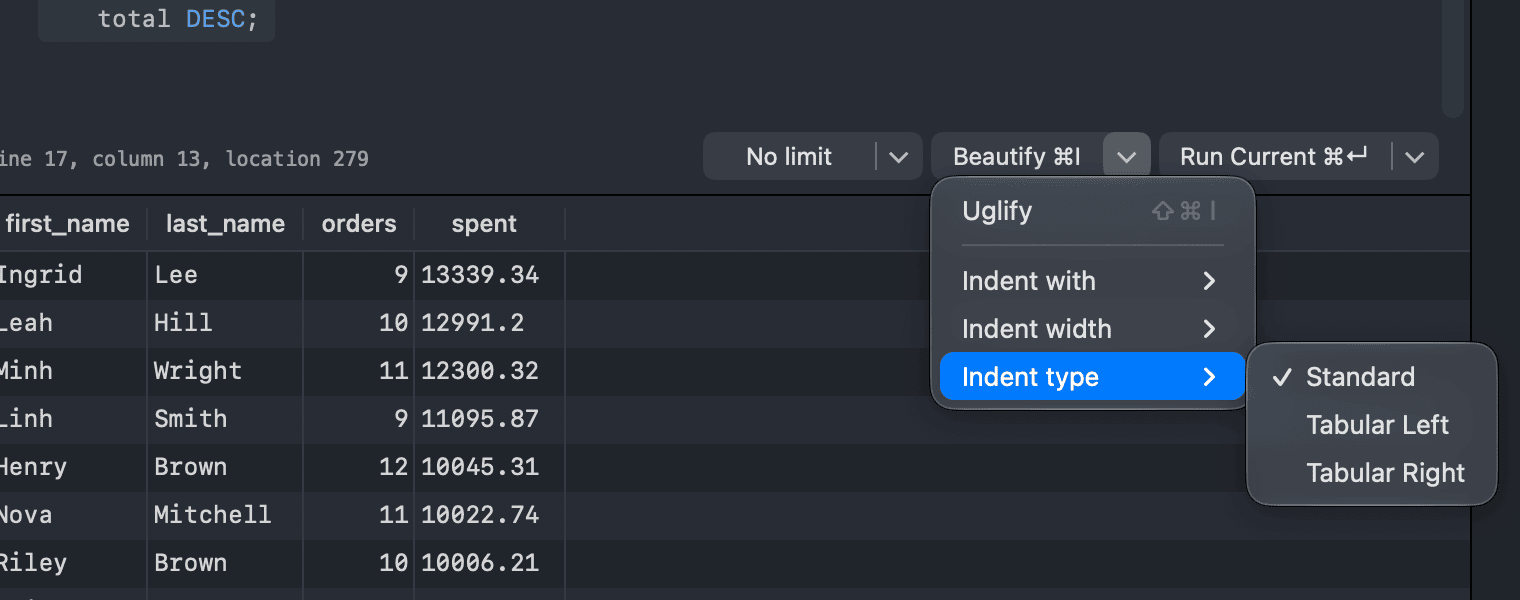Click 'total DESC;' in the SQL editor
This screenshot has width=1520, height=600.
(177, 20)
